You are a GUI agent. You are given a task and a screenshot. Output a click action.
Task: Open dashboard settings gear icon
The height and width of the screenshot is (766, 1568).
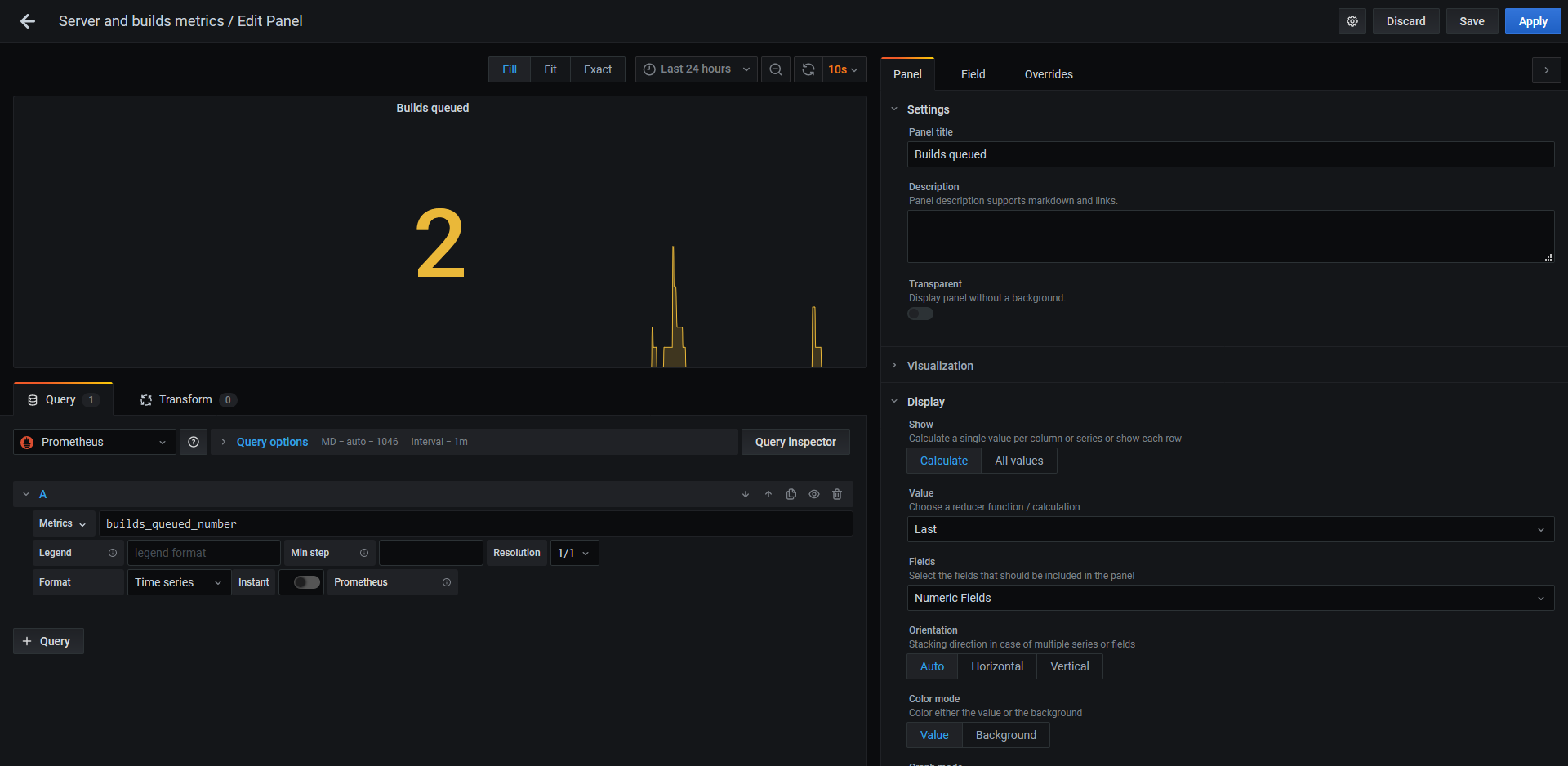pyautogui.click(x=1352, y=21)
